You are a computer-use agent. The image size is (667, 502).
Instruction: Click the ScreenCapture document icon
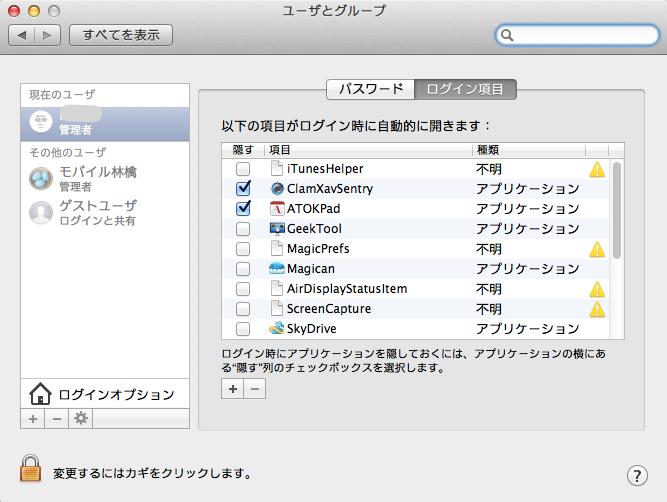pos(277,308)
